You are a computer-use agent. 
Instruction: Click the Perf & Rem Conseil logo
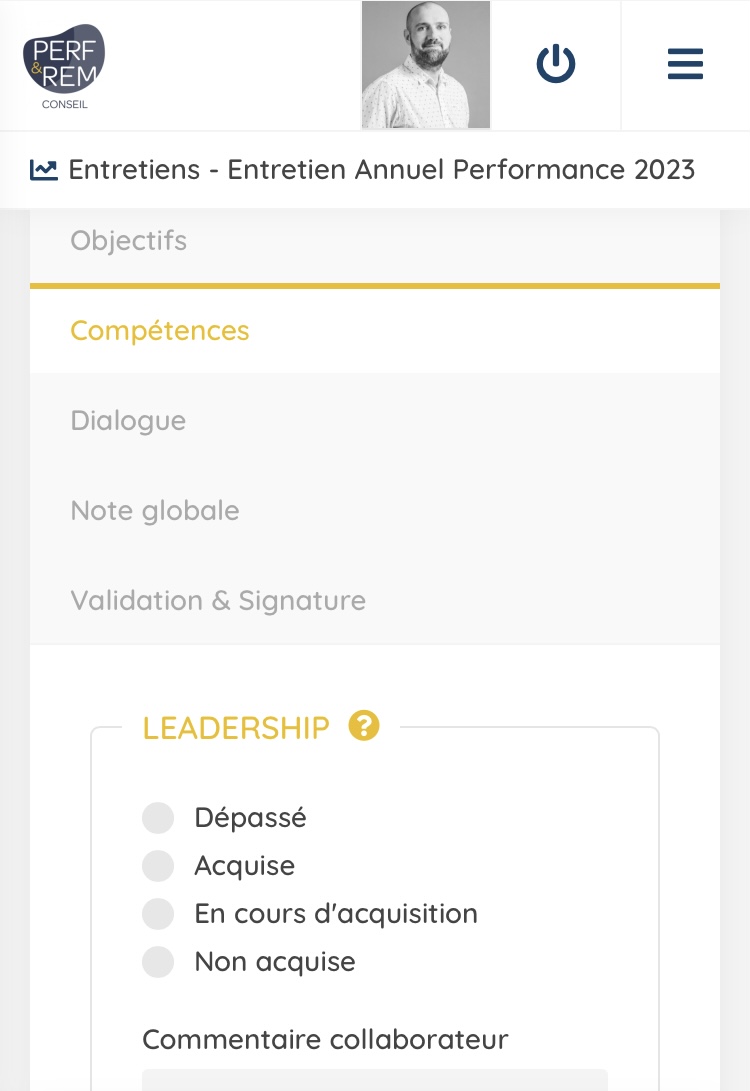(64, 65)
